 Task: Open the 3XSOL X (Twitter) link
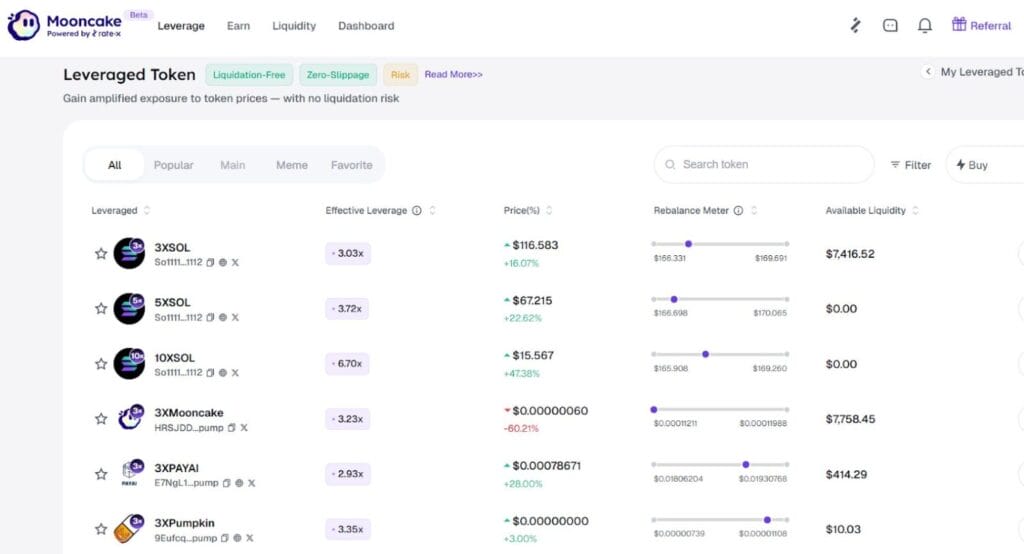coord(235,263)
